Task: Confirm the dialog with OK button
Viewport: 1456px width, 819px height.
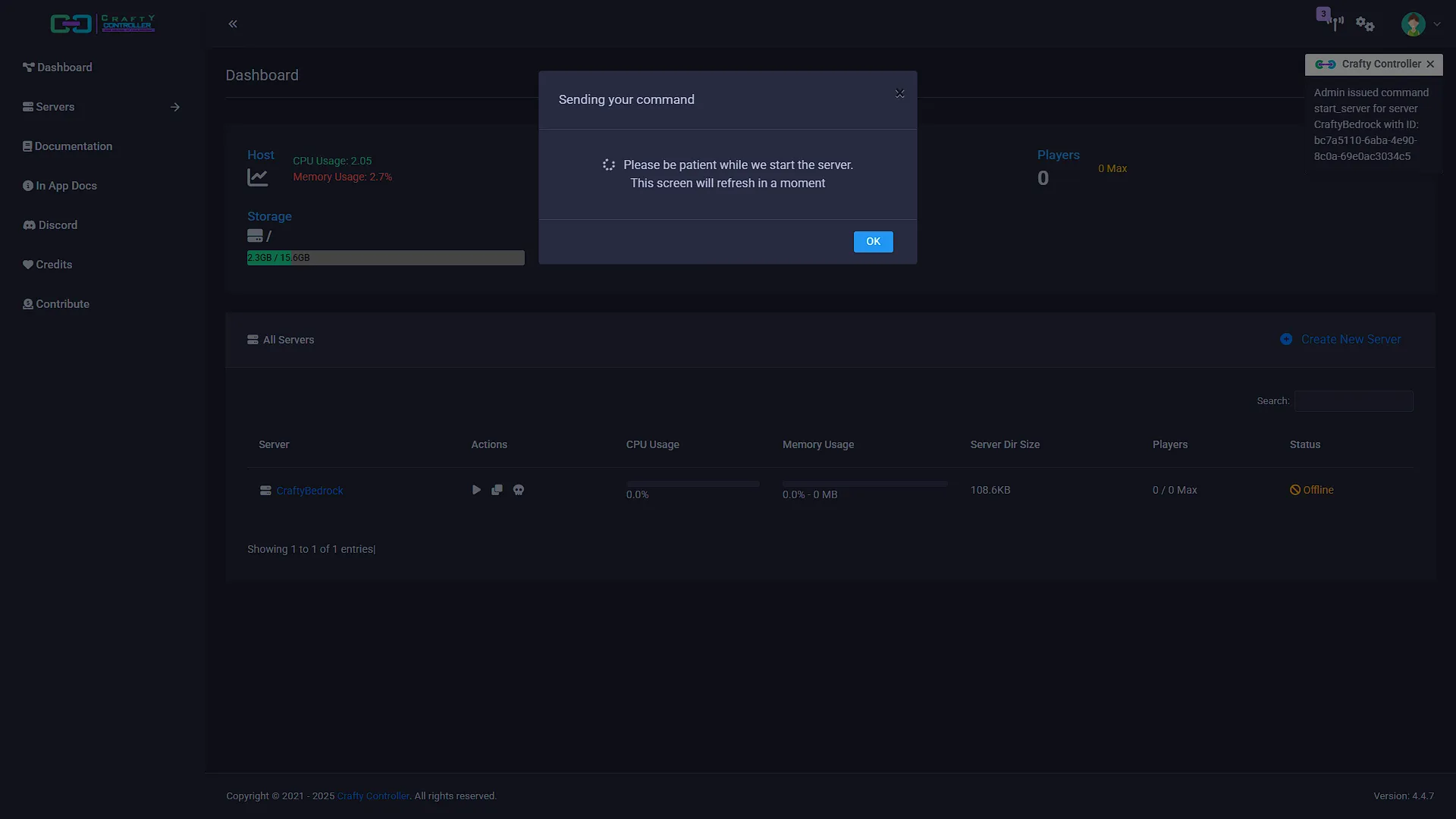Action: pos(873,241)
